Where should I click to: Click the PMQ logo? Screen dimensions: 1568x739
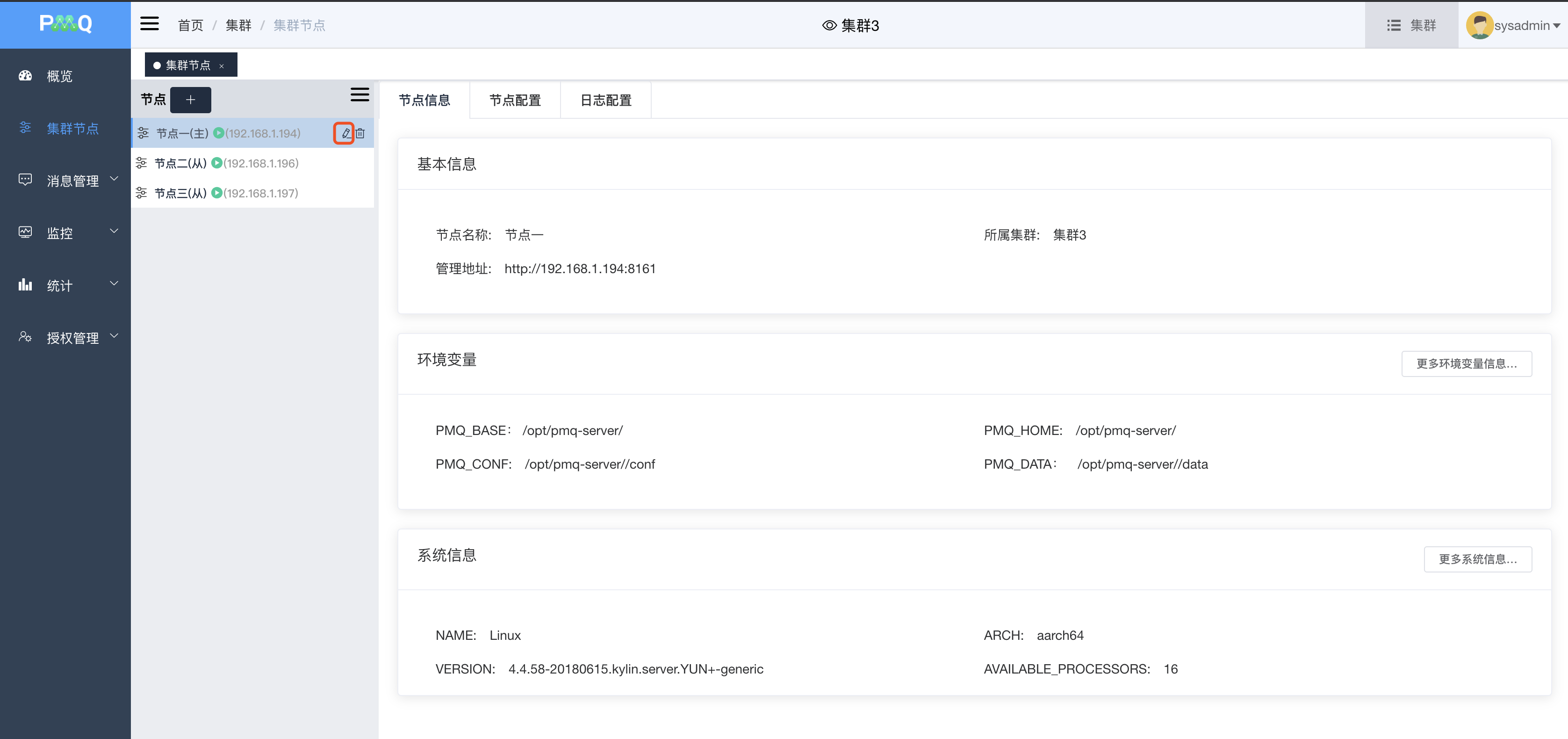point(66,24)
